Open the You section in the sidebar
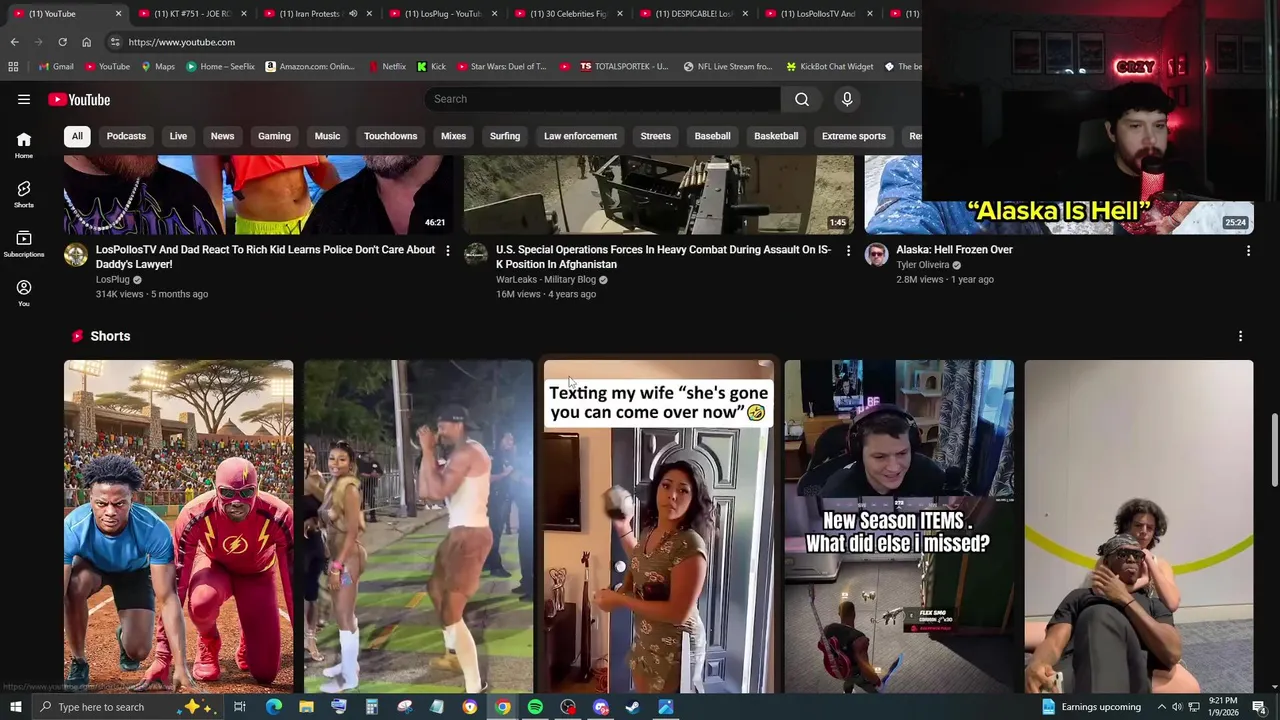1280x720 pixels. pos(24,292)
